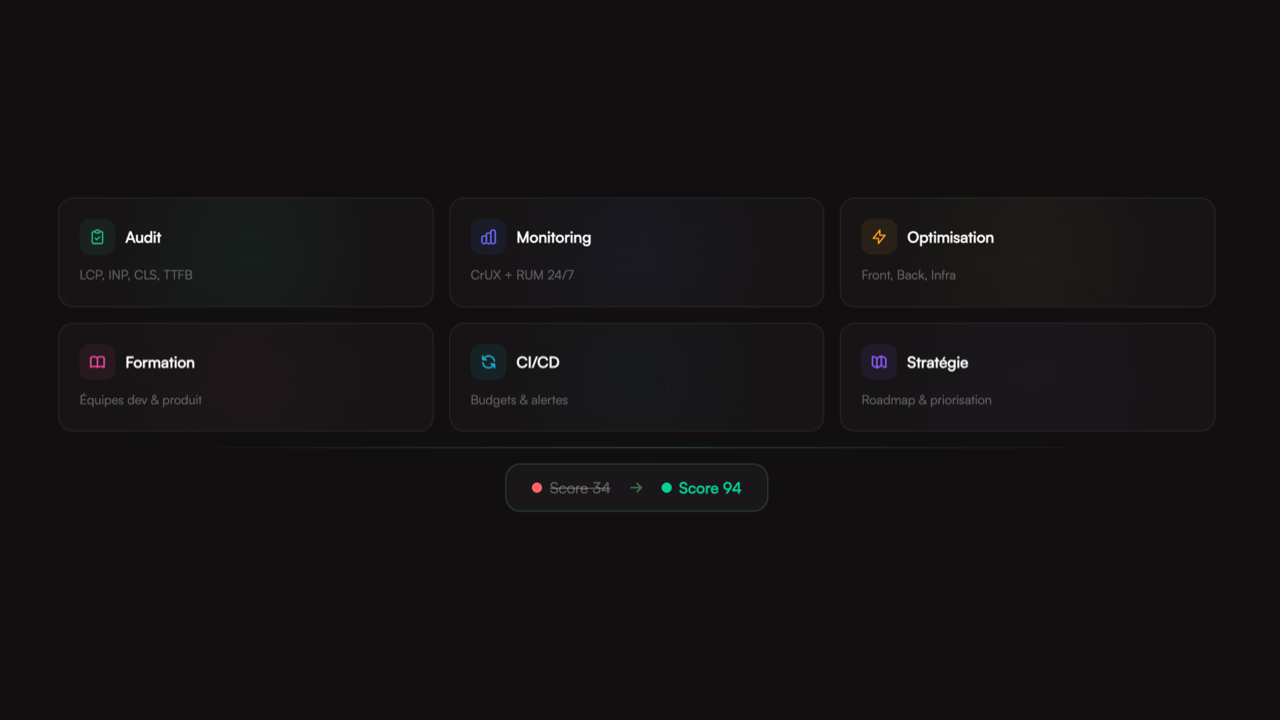Click the CrUX + RUM 24/7 description
The image size is (1280, 720).
522,275
